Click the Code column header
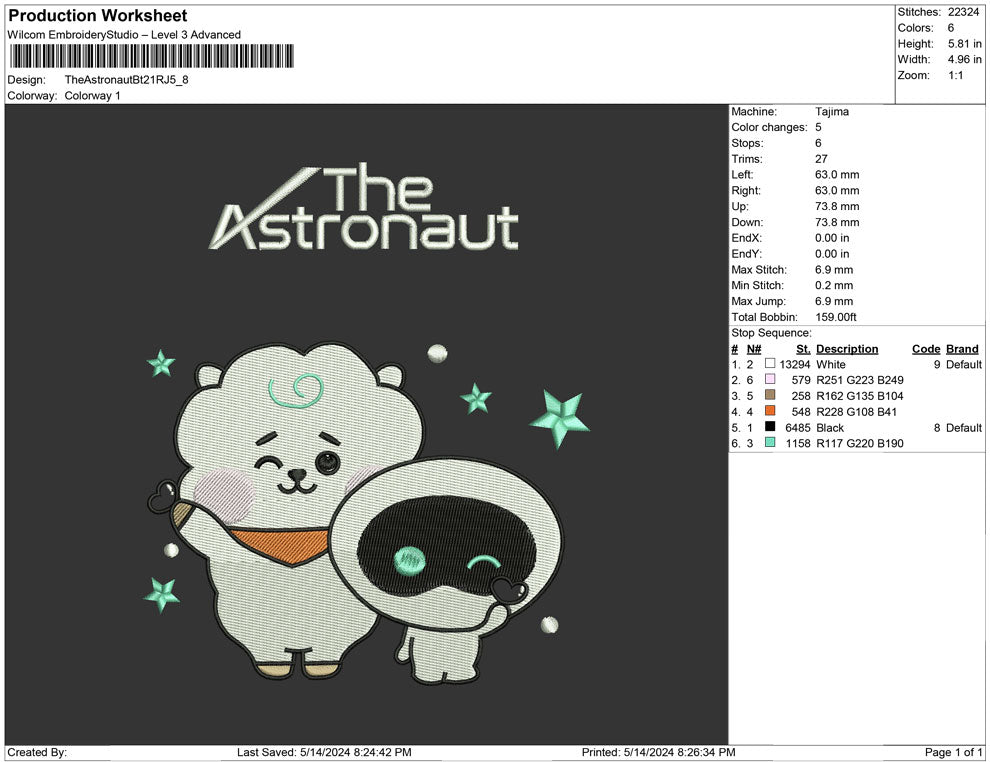The image size is (990, 762). coord(926,349)
